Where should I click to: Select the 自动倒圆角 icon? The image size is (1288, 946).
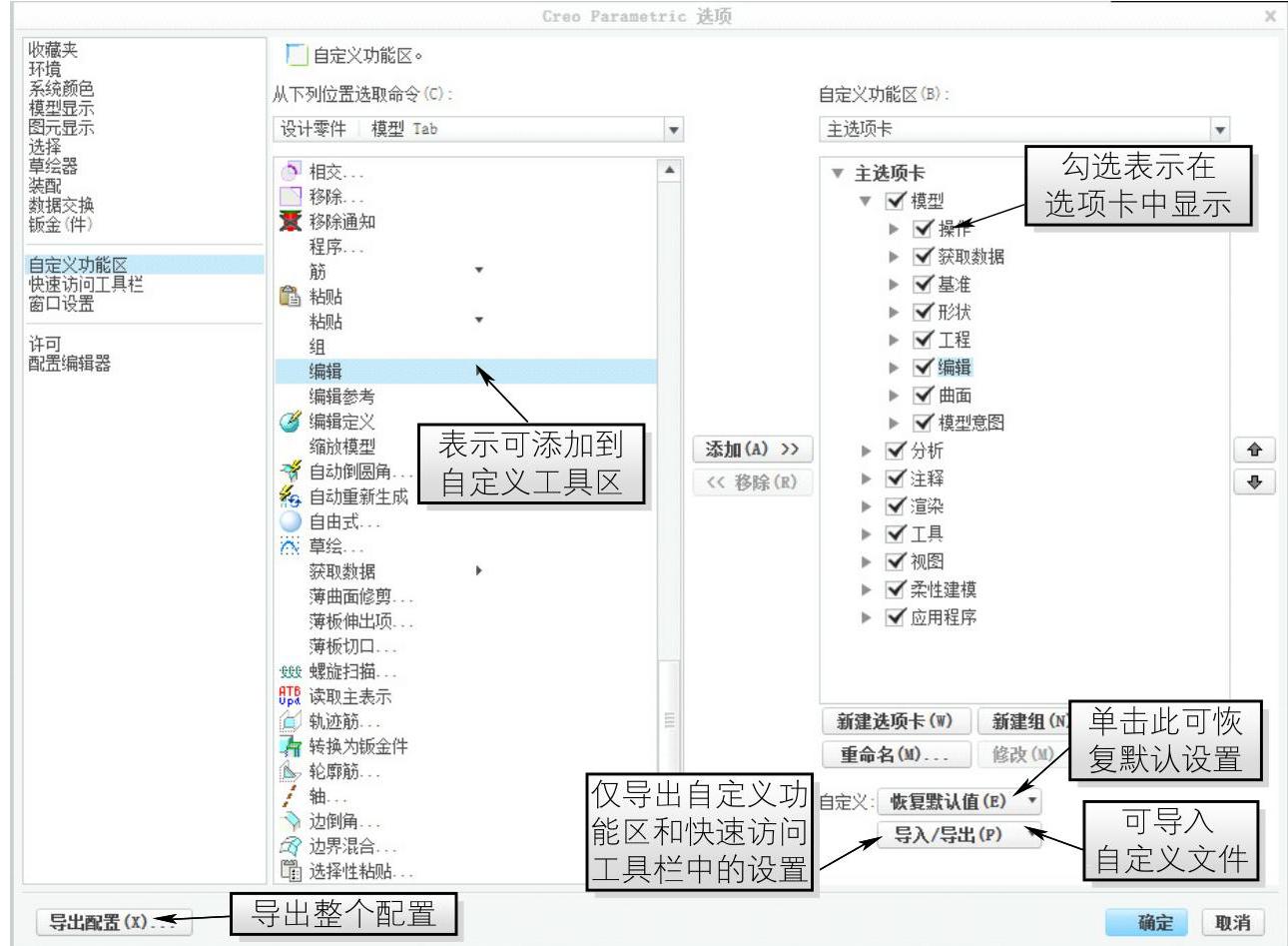(290, 472)
